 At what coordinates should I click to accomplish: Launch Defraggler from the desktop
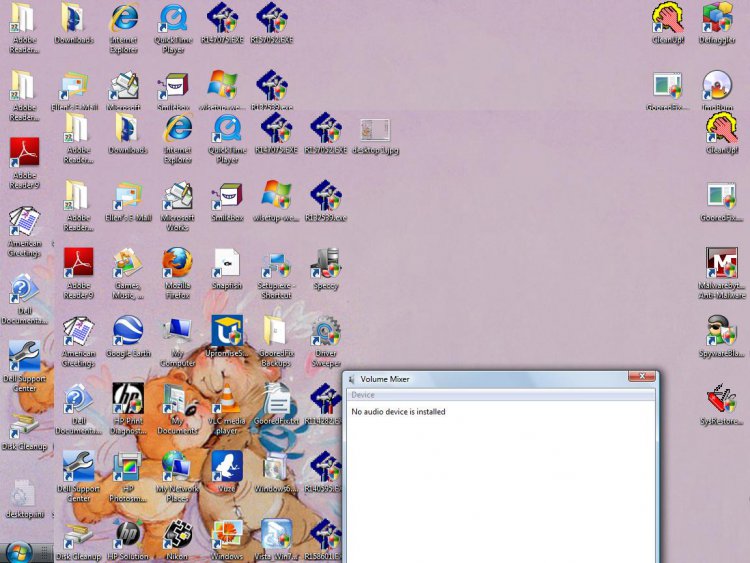coord(717,23)
